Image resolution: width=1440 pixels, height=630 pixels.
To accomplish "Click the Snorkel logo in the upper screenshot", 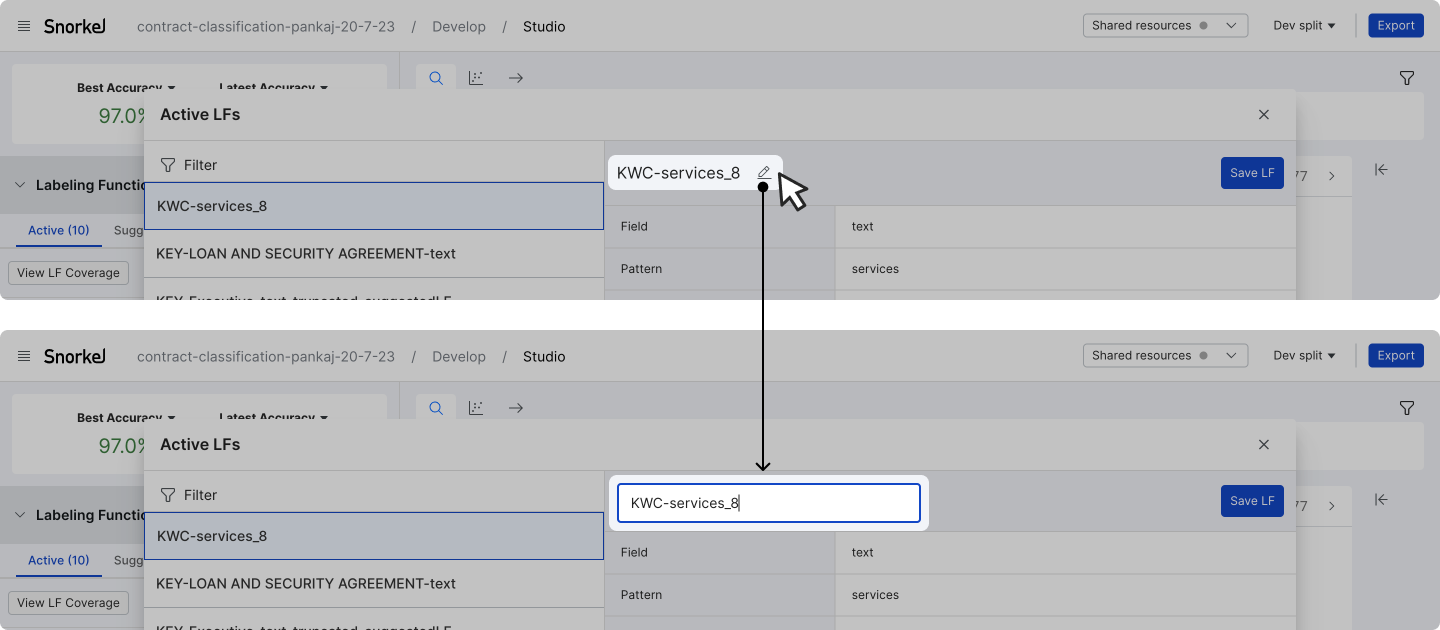I will [x=75, y=26].
